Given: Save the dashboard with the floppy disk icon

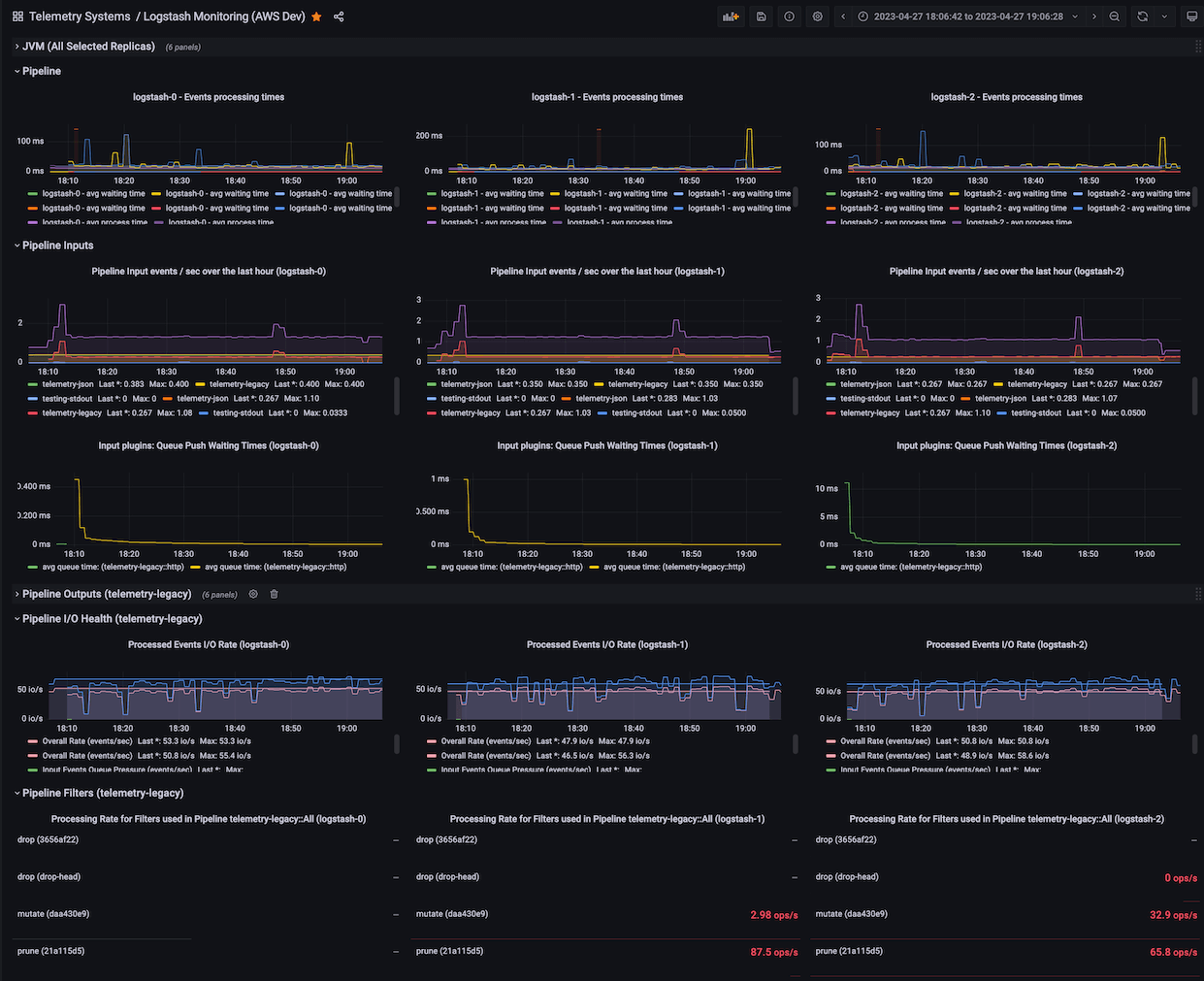Looking at the screenshot, I should click(761, 16).
